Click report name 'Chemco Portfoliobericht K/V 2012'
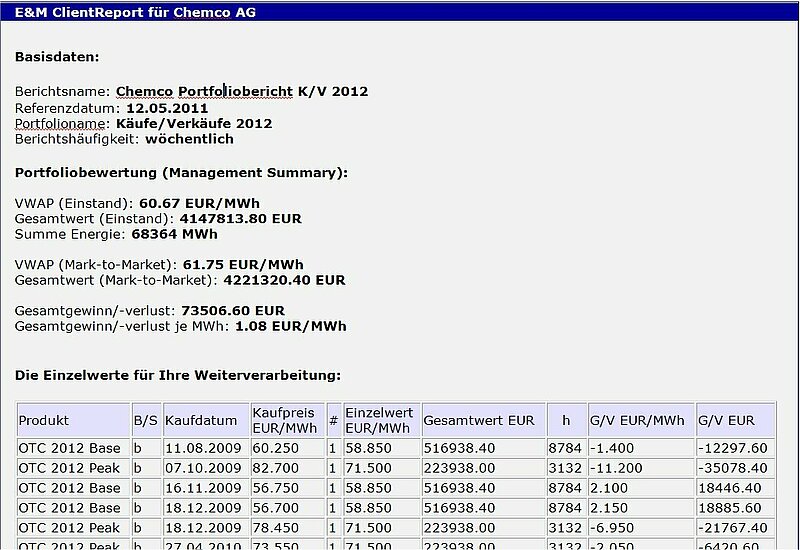This screenshot has width=800, height=550. point(242,91)
